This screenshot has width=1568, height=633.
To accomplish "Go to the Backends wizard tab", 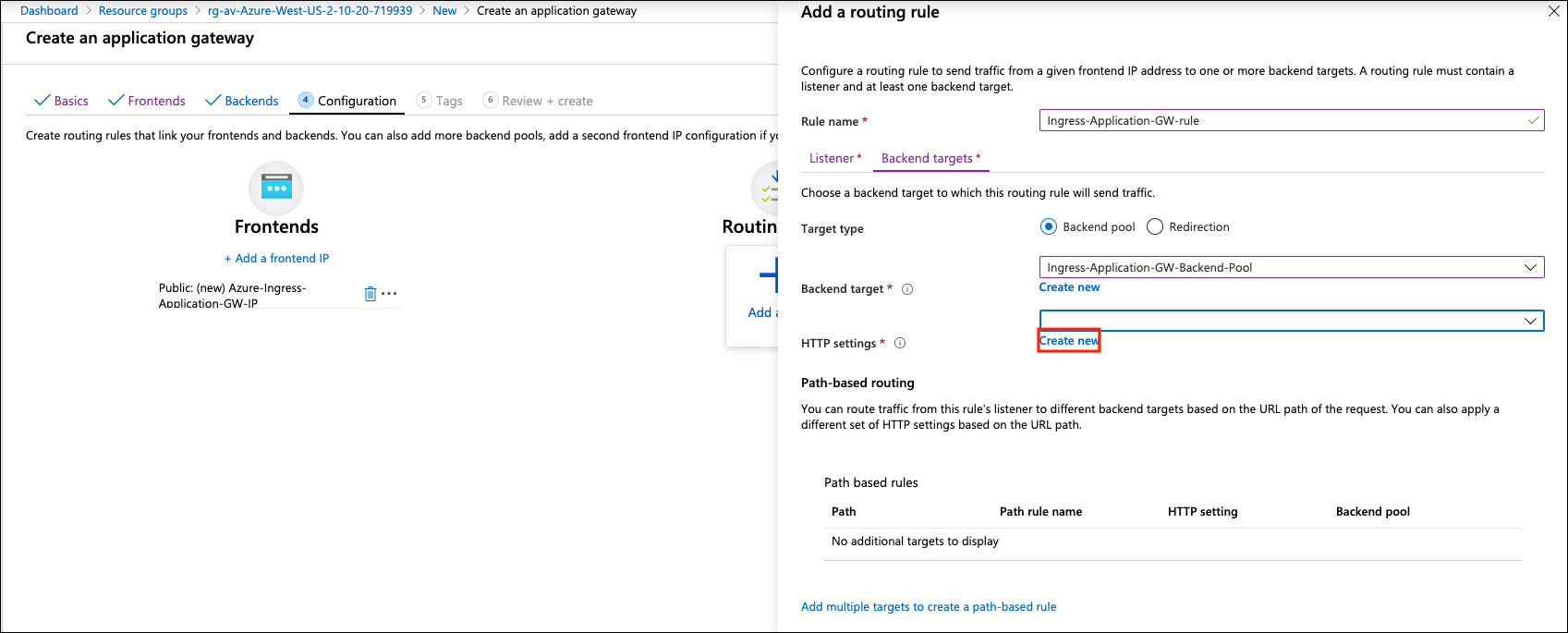I will coord(242,101).
